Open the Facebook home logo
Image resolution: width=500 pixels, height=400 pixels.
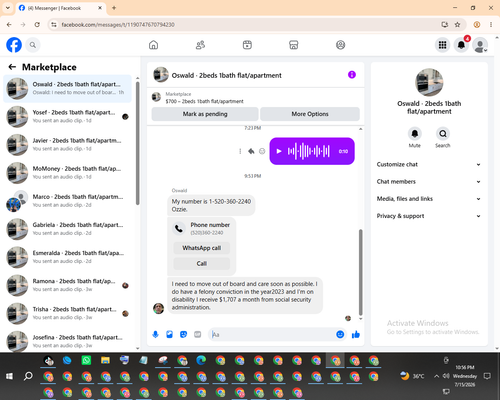tap(14, 45)
